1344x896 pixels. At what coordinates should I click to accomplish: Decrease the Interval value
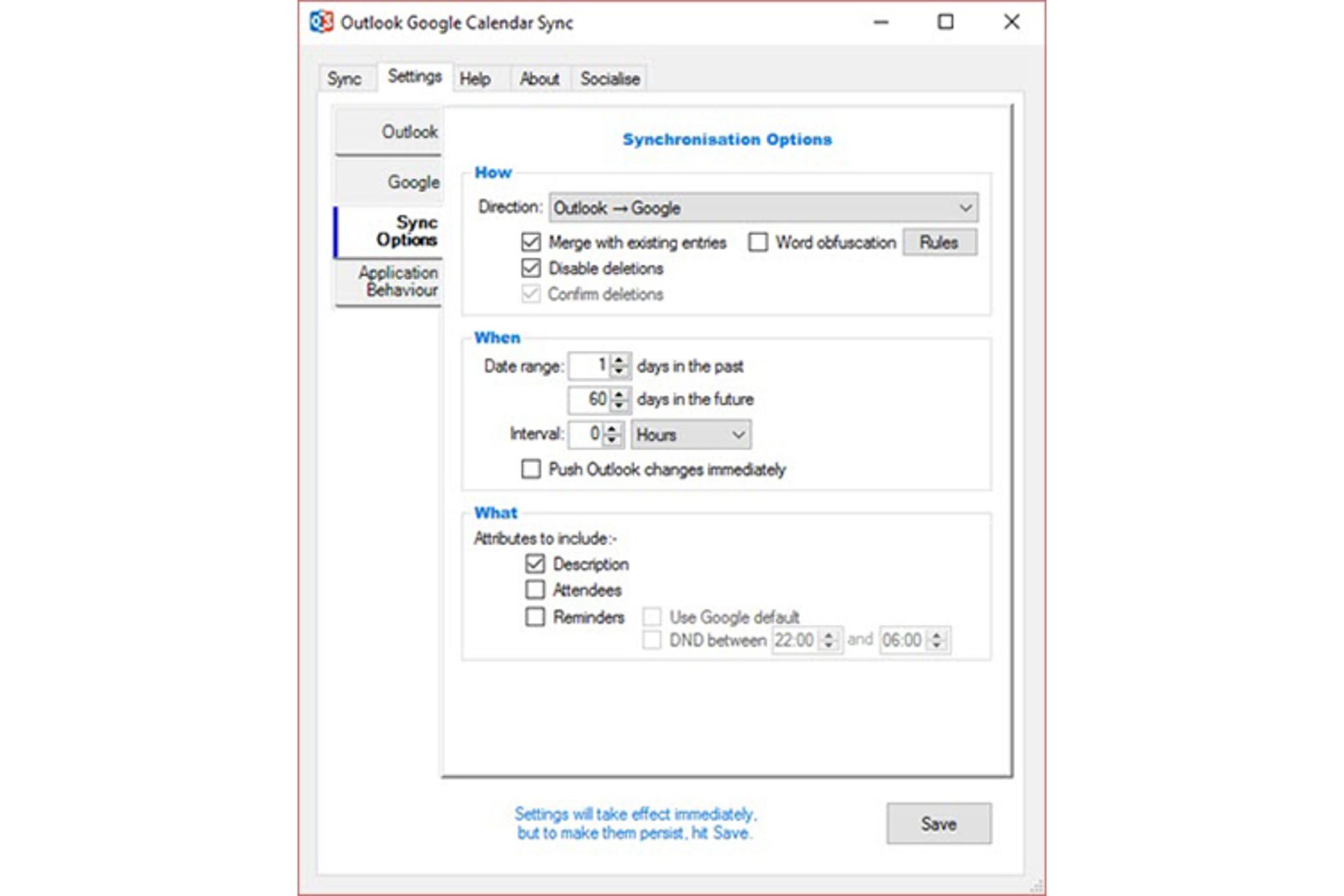(612, 440)
